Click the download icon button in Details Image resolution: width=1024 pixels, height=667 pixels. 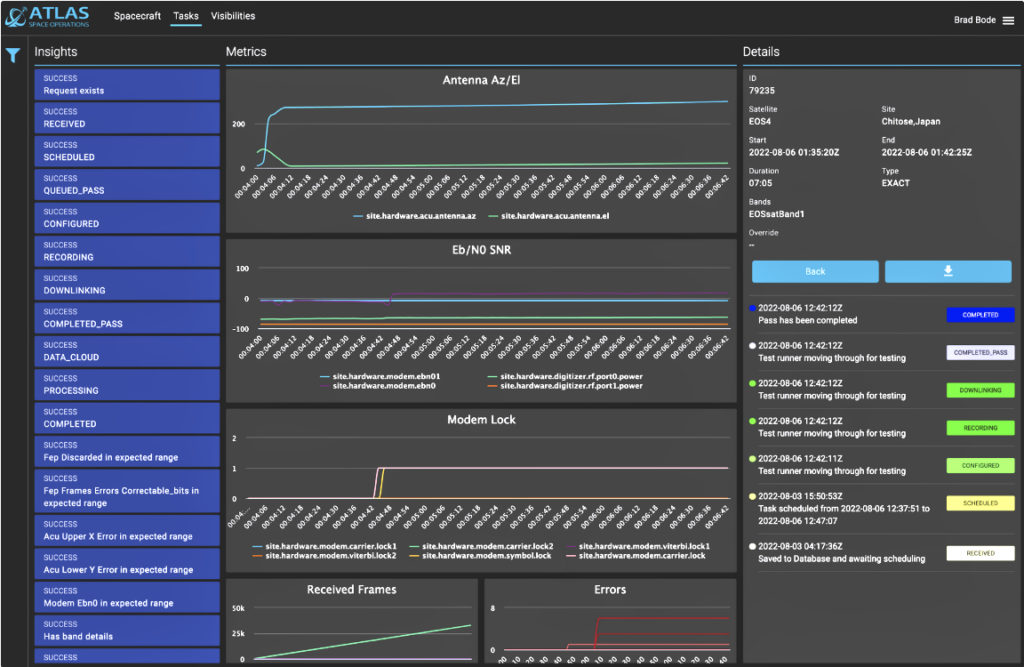click(947, 271)
